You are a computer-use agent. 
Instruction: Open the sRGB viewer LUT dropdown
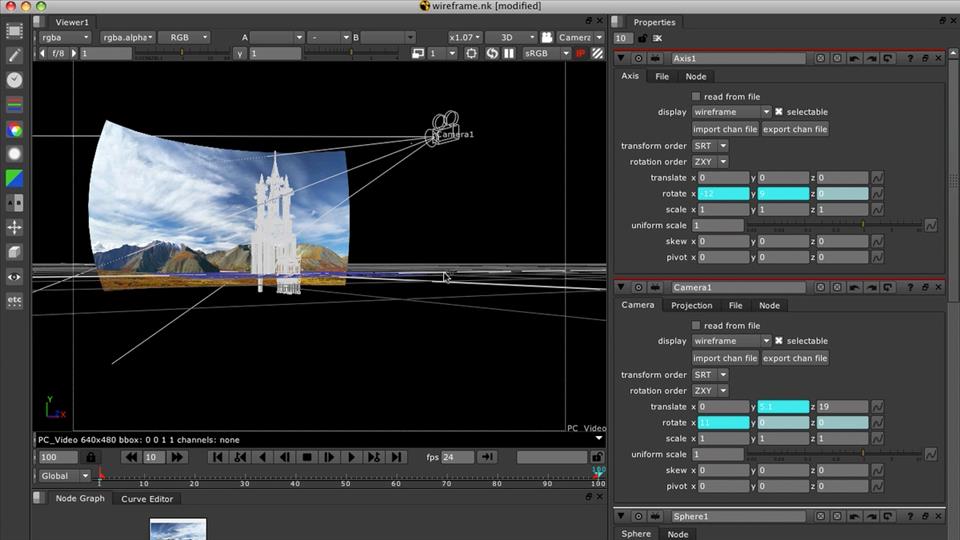click(547, 53)
